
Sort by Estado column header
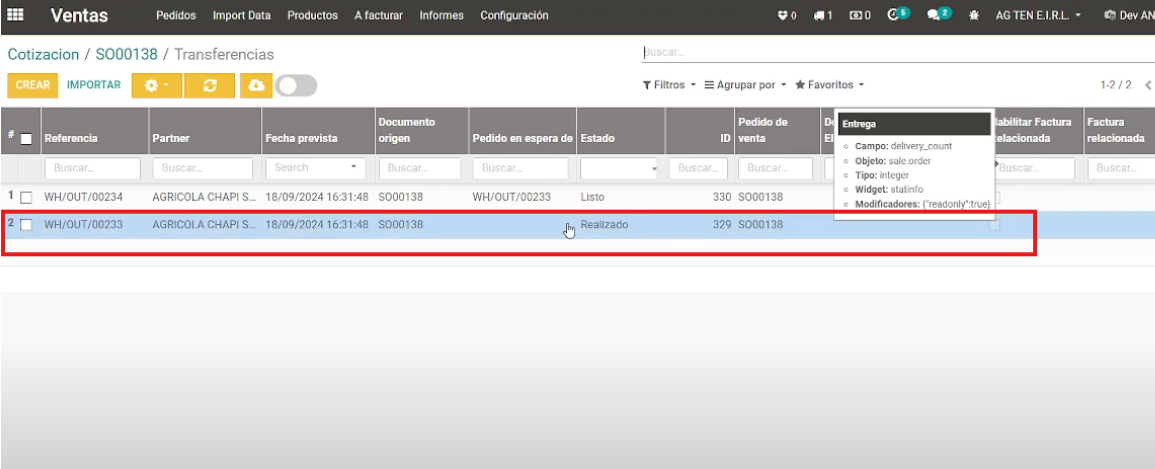[x=597, y=138]
